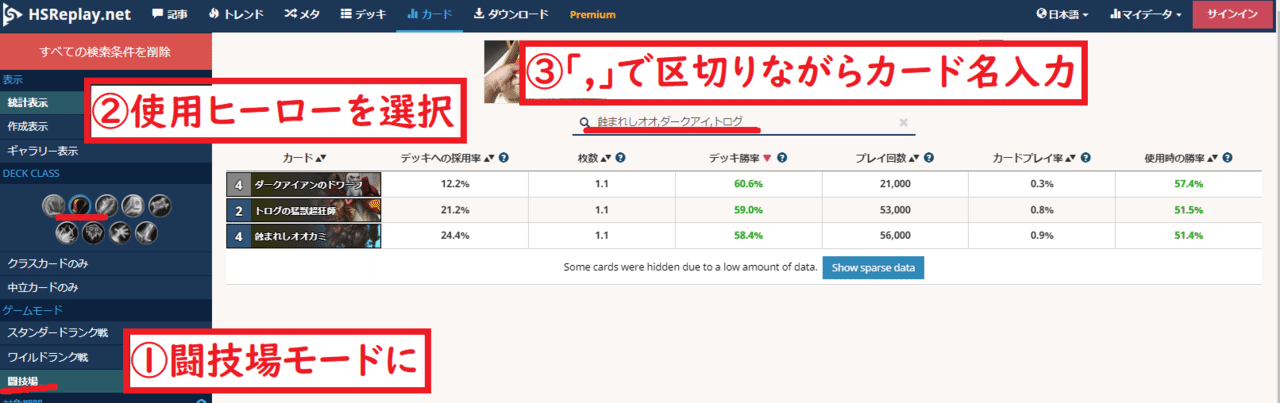Click the card search text field
Image resolution: width=1280 pixels, height=403 pixels.
(745, 122)
